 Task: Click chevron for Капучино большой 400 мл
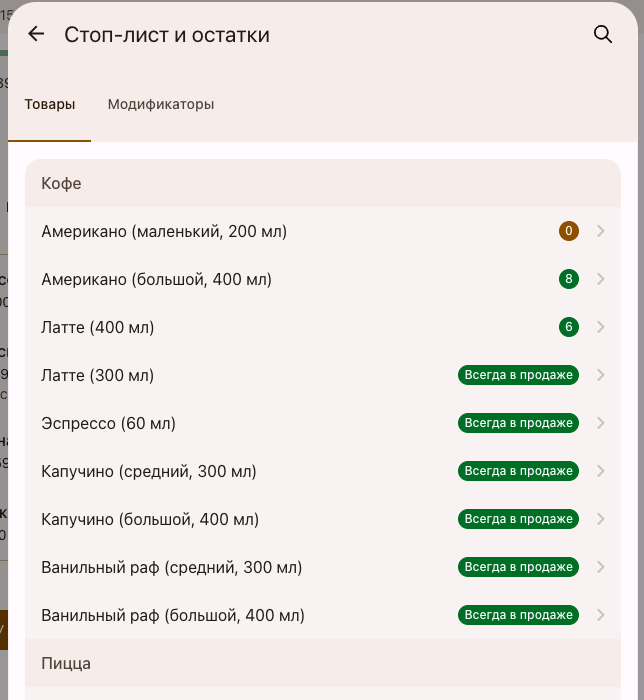tap(601, 519)
